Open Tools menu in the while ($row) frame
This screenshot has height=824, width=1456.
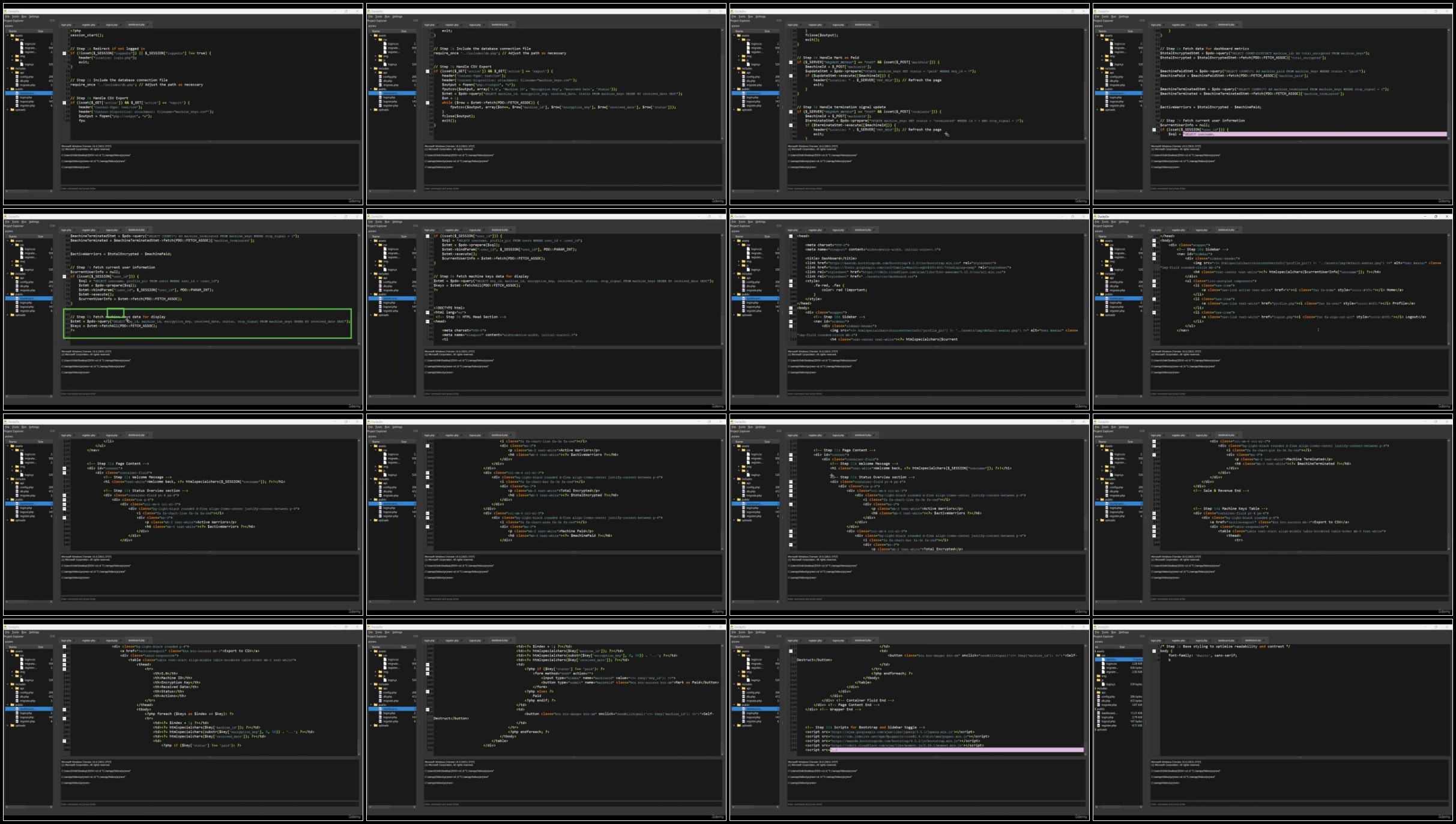pyautogui.click(x=379, y=17)
